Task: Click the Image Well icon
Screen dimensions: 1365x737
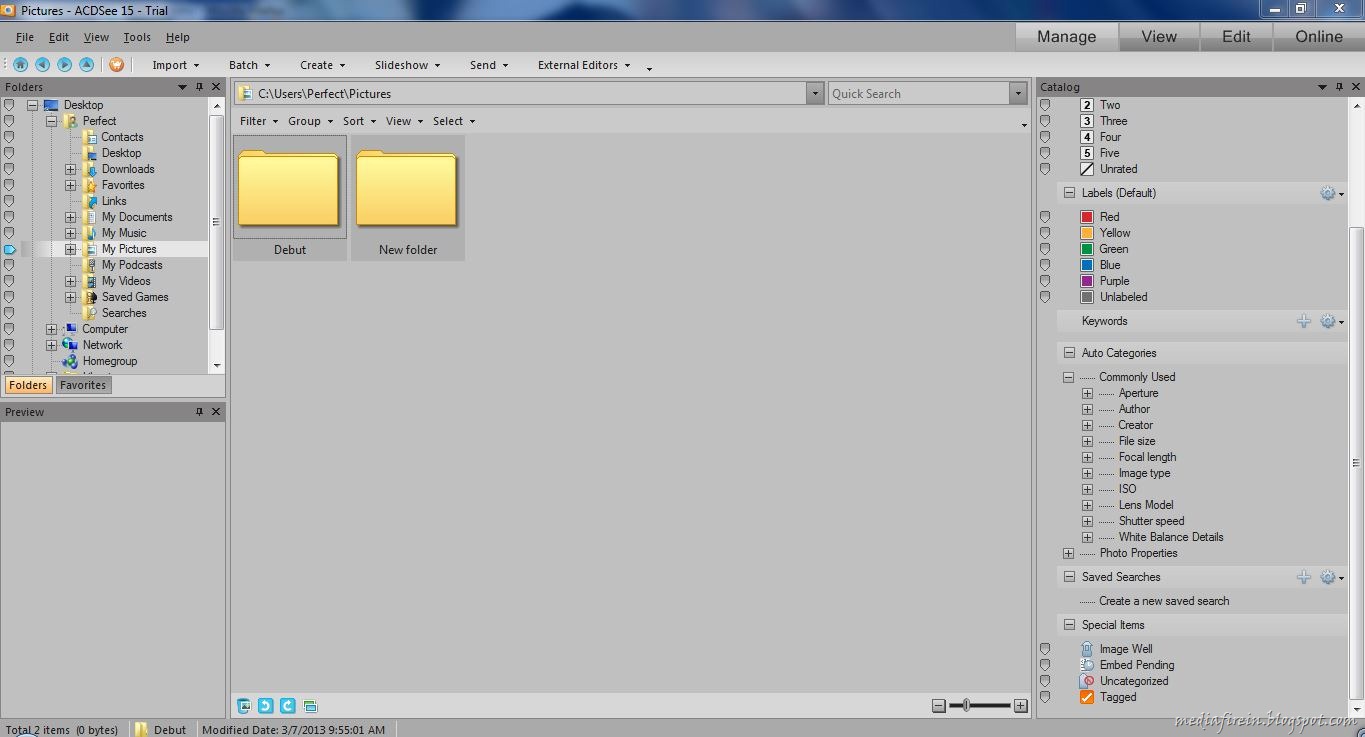Action: pos(1087,649)
